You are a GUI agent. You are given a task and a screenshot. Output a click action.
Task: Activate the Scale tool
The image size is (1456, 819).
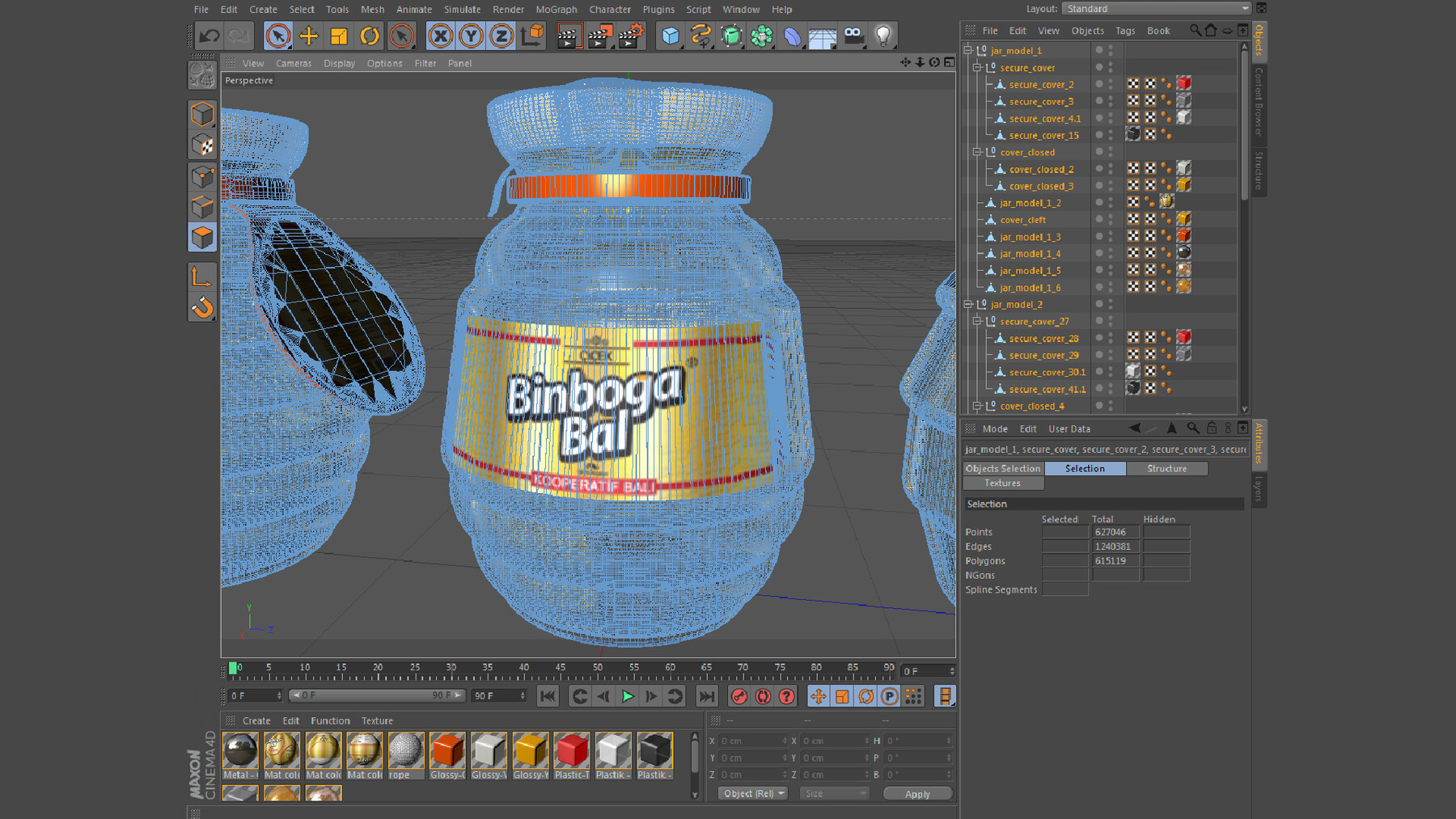coord(339,36)
